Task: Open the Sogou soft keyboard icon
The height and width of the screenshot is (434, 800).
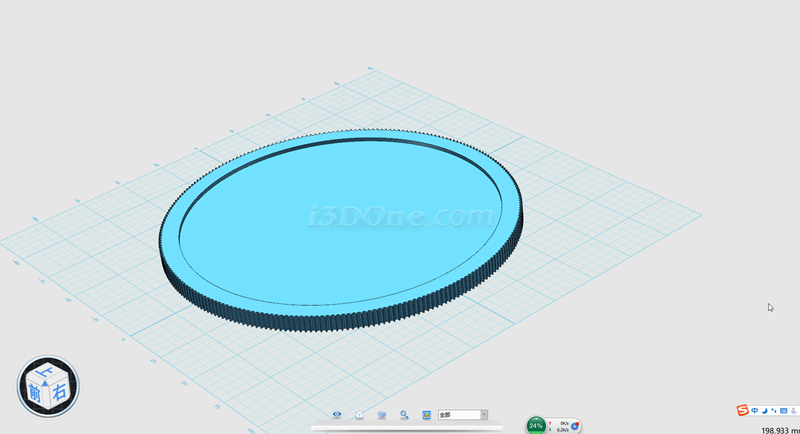Action: 781,410
